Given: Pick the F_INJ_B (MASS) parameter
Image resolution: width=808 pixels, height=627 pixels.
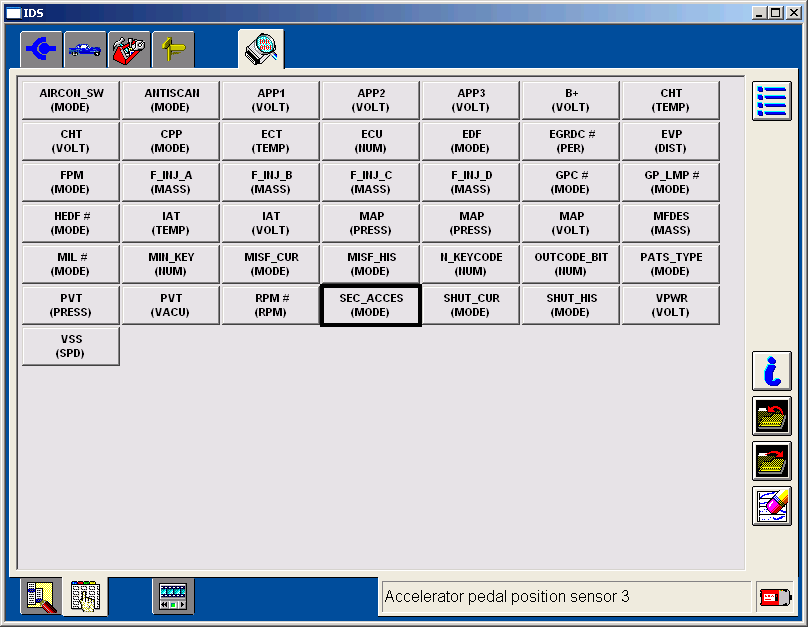Looking at the screenshot, I should 271,182.
